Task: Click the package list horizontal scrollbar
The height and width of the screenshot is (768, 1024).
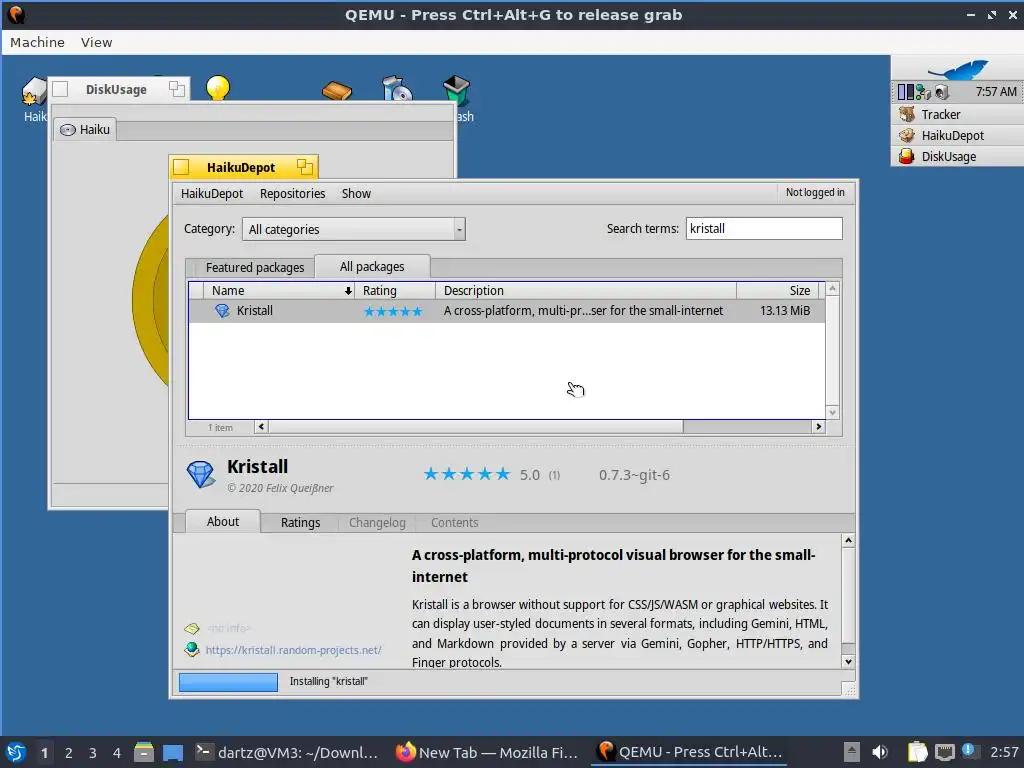Action: point(476,427)
